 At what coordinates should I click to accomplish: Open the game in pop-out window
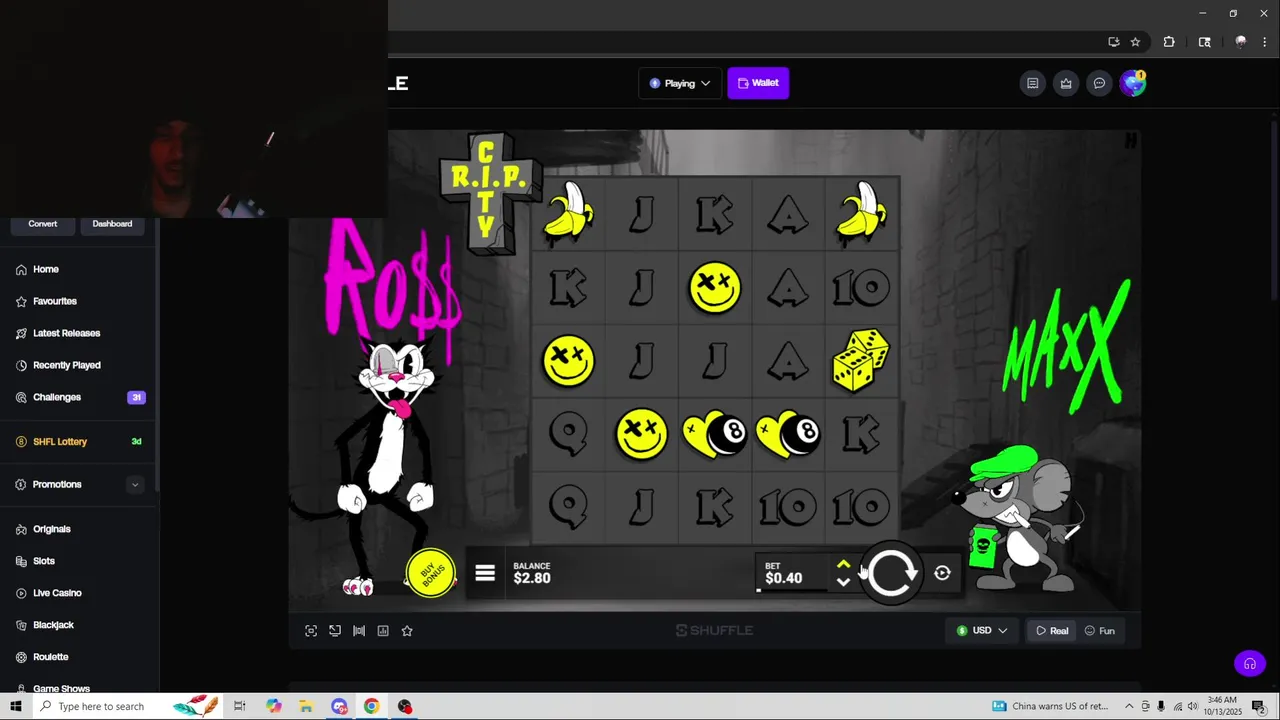(335, 631)
